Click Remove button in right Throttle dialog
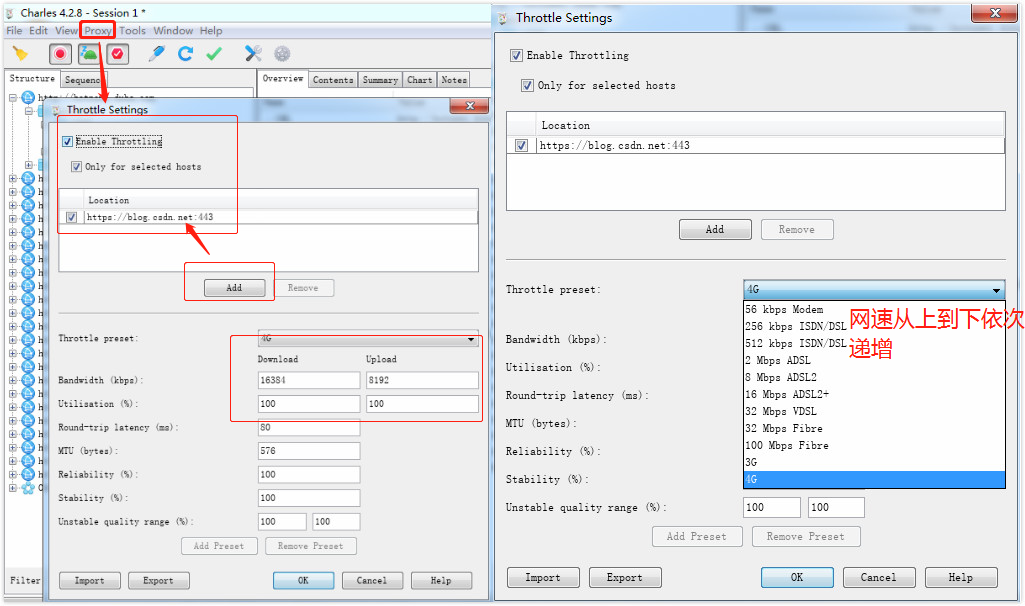 tap(797, 229)
